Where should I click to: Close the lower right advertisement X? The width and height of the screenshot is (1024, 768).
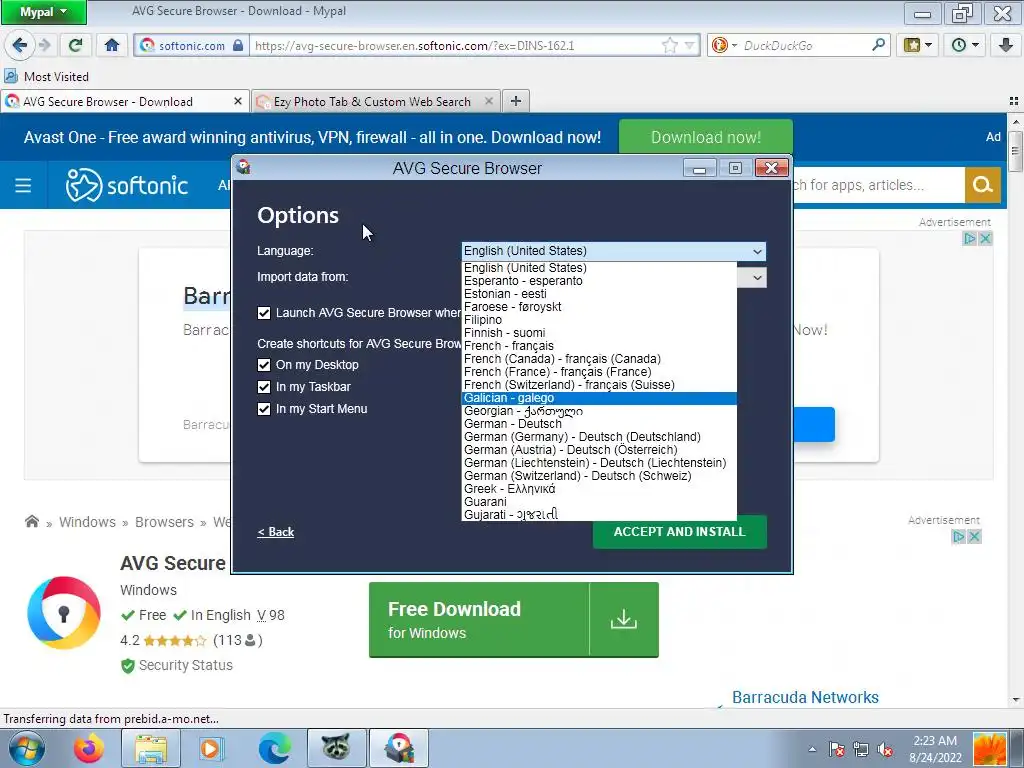974,536
